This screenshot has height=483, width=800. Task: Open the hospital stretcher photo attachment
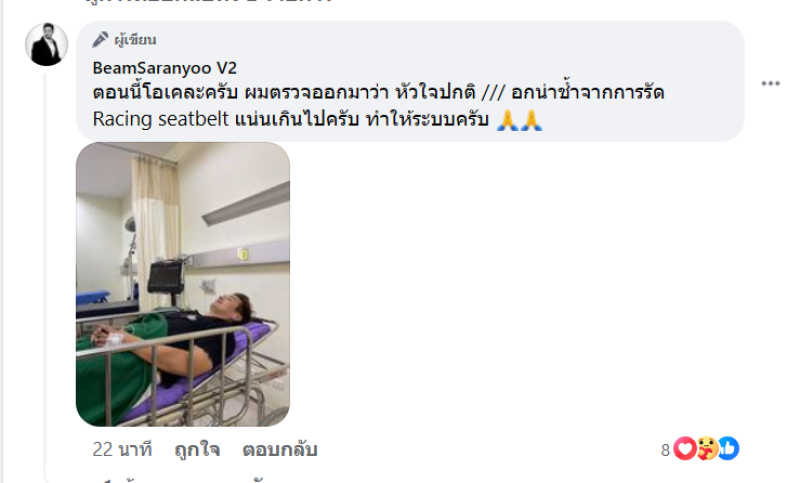[183, 284]
